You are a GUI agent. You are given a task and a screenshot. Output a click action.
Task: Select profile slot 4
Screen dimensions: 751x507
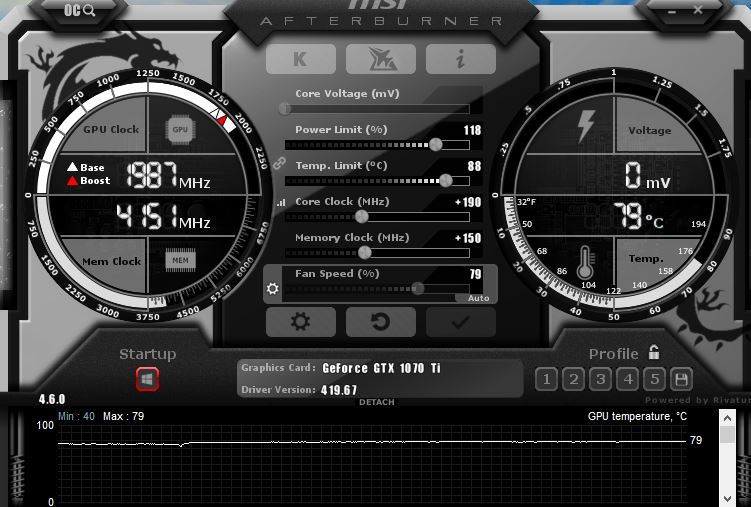(x=627, y=380)
